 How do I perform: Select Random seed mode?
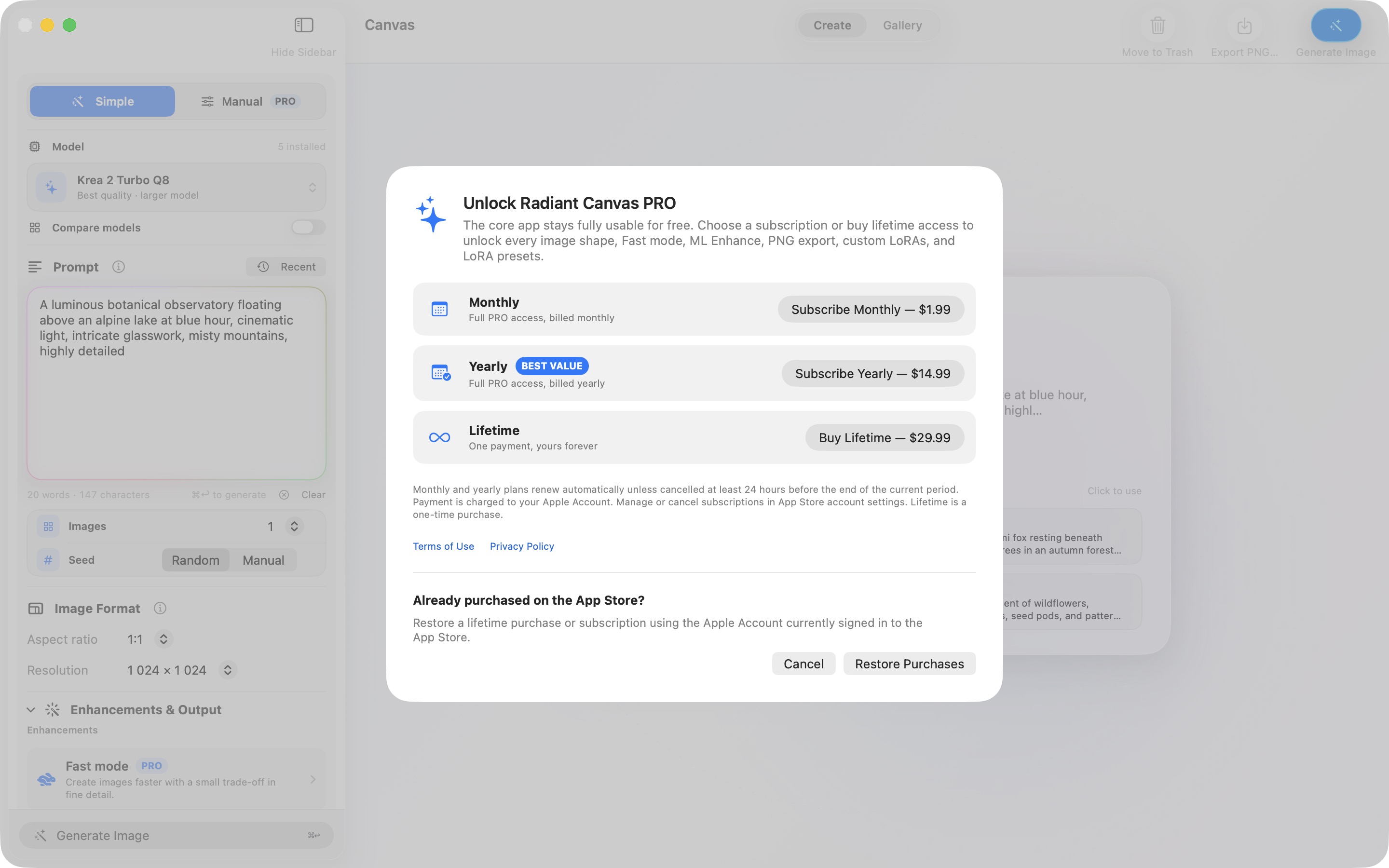tap(195, 560)
